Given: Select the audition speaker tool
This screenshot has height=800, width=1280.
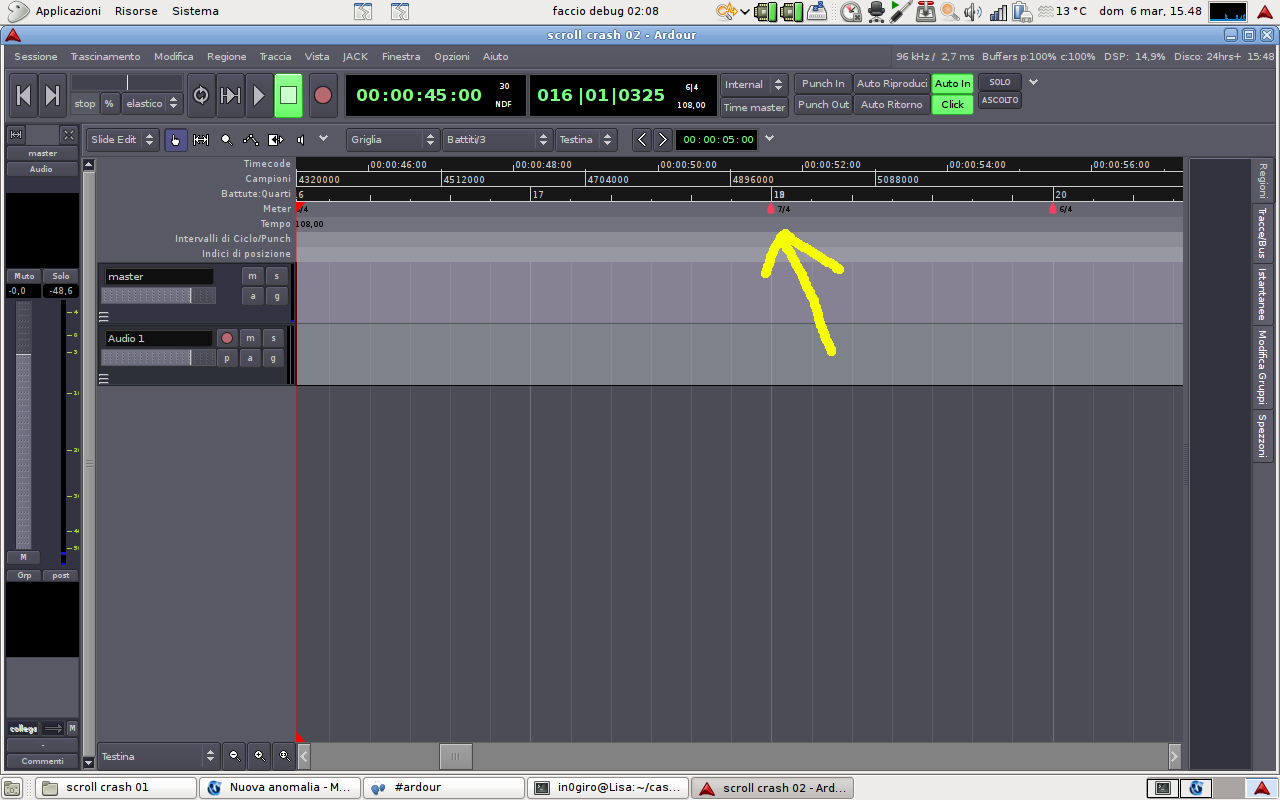Looking at the screenshot, I should click(x=300, y=140).
